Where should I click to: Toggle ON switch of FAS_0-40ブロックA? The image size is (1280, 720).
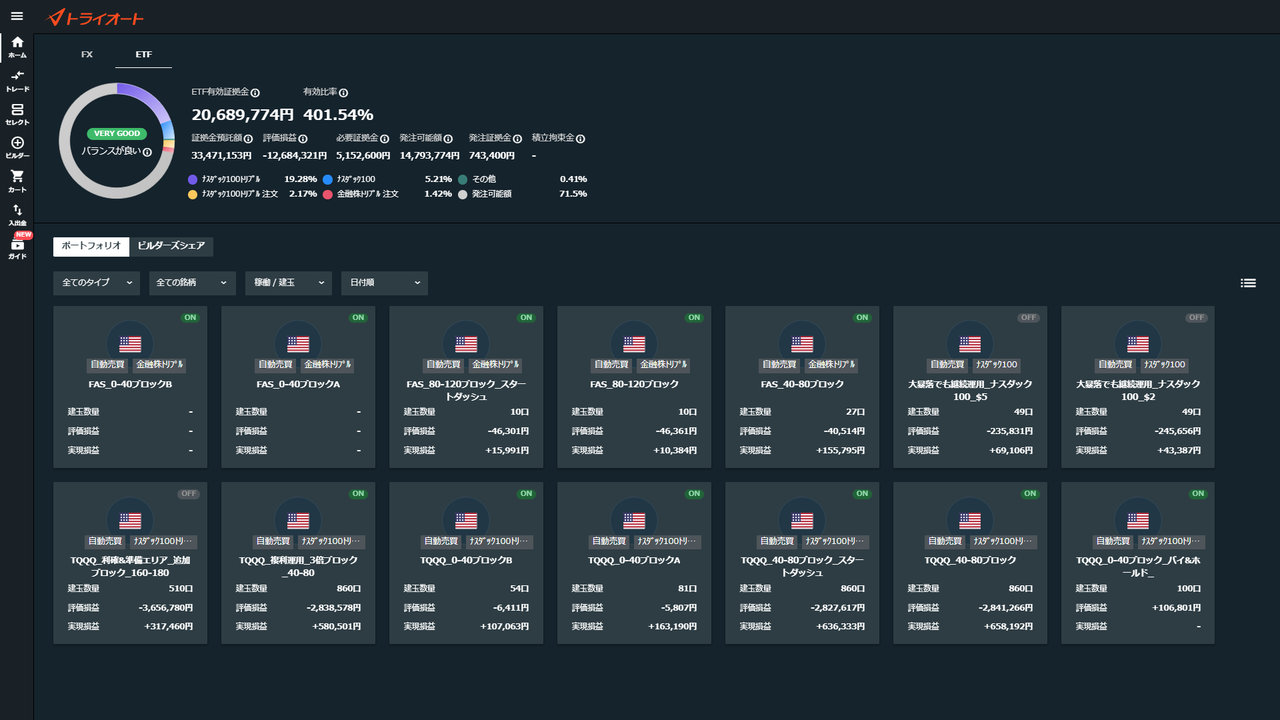coord(358,317)
